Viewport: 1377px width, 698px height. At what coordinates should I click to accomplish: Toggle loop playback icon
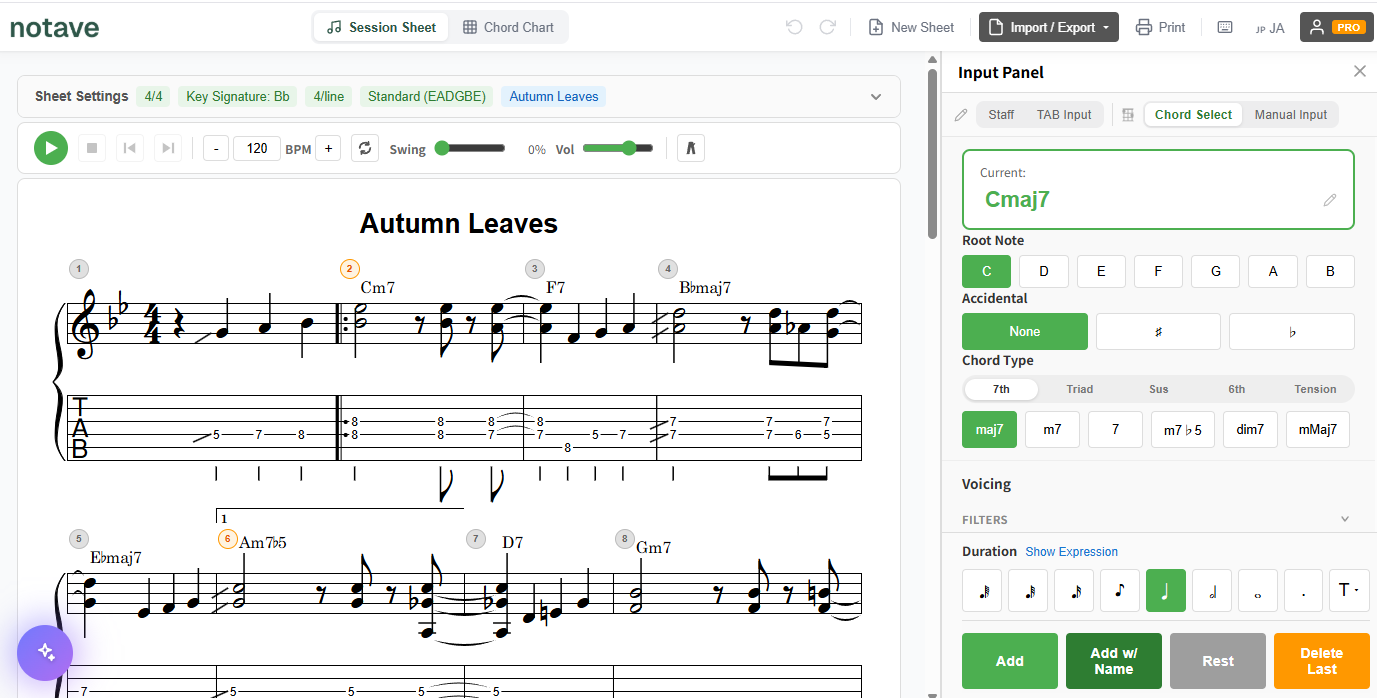[365, 148]
